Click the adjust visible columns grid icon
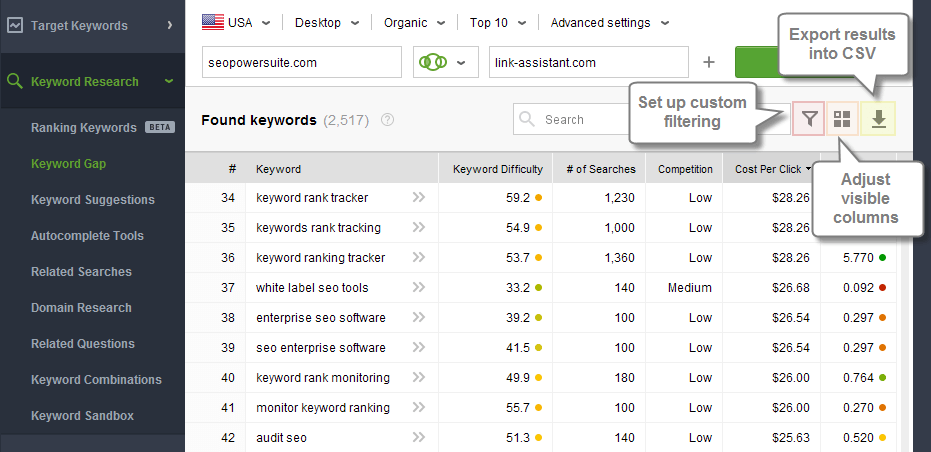 point(843,119)
